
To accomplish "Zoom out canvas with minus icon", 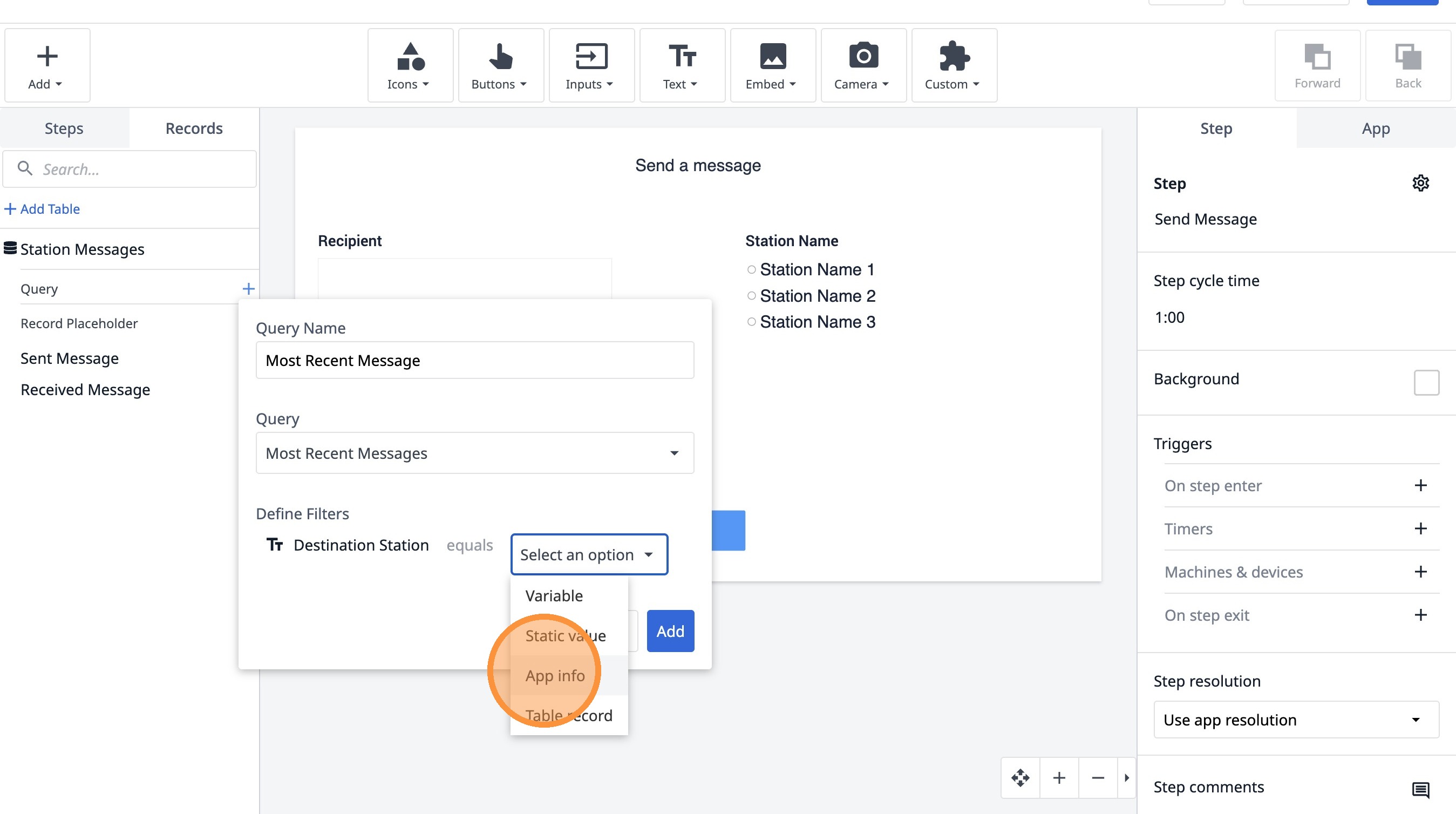I will (x=1098, y=778).
